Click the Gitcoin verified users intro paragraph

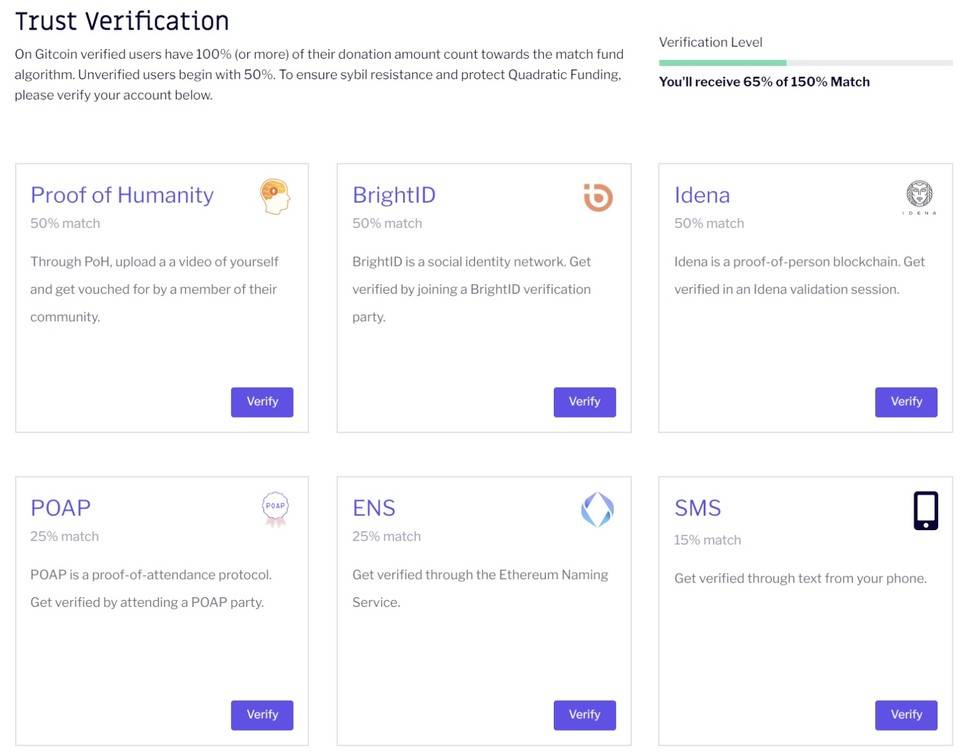point(319,75)
